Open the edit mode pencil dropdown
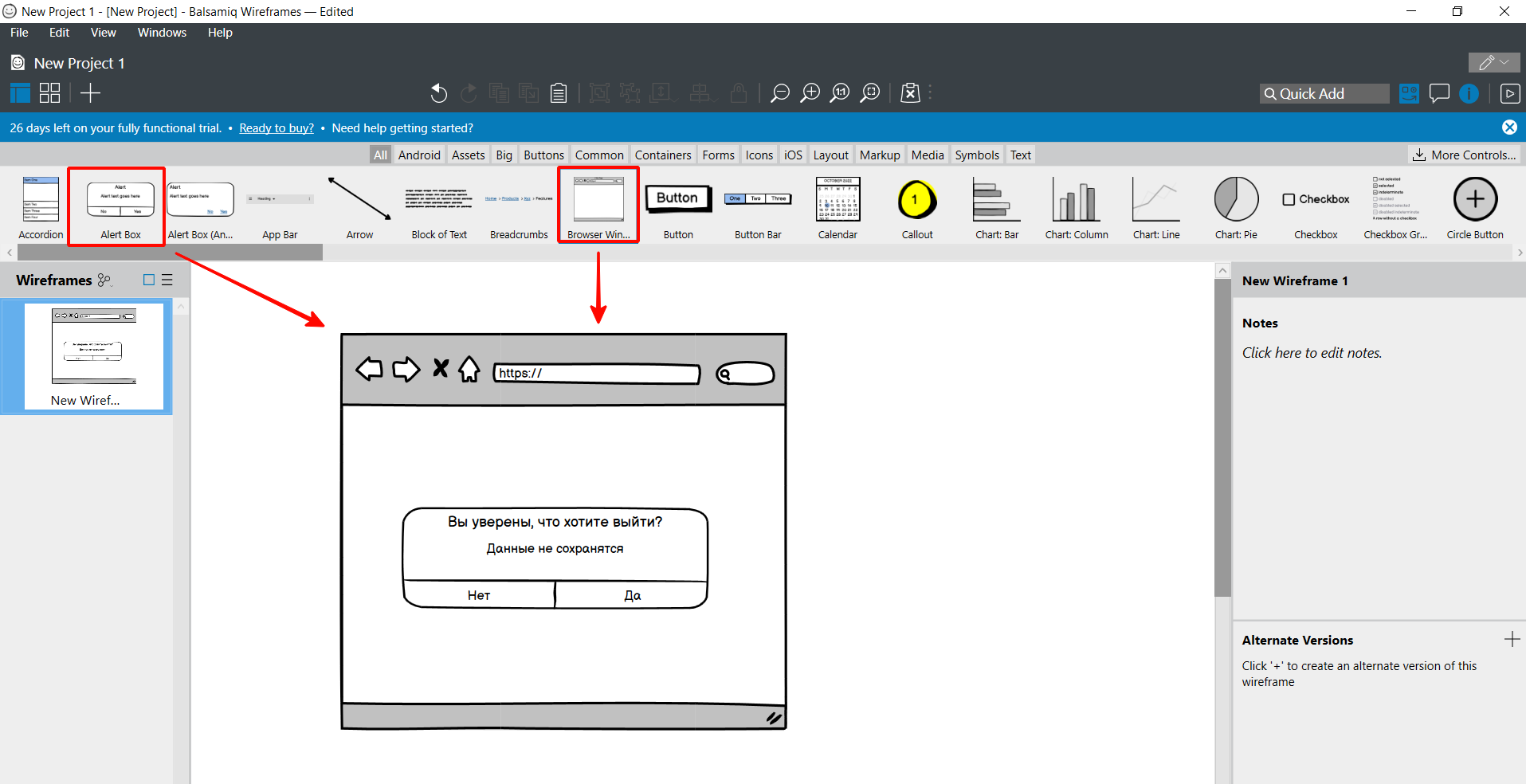Viewport: 1526px width, 784px height. coord(1493,62)
